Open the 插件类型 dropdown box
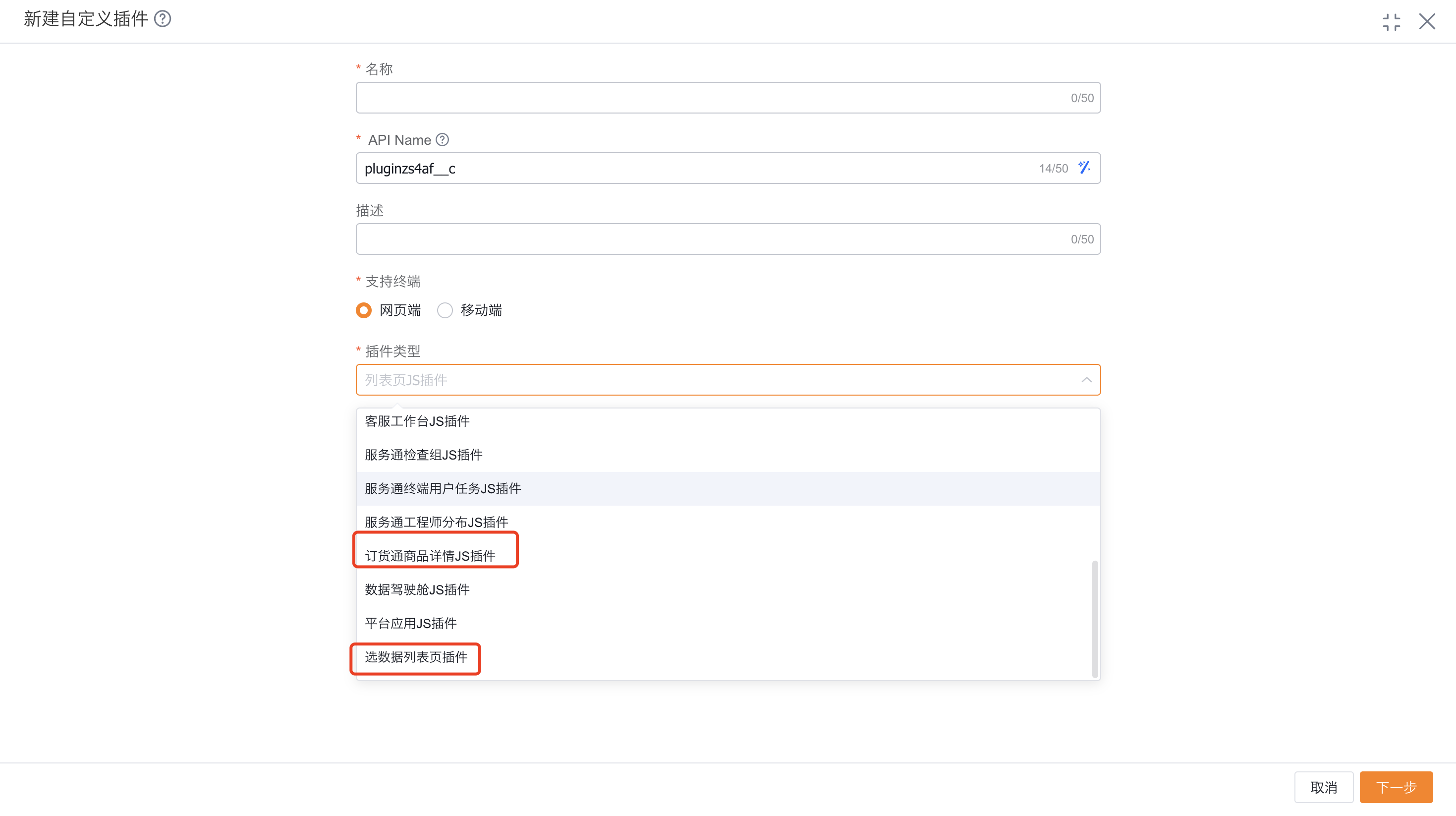This screenshot has height=816, width=1456. click(x=728, y=380)
